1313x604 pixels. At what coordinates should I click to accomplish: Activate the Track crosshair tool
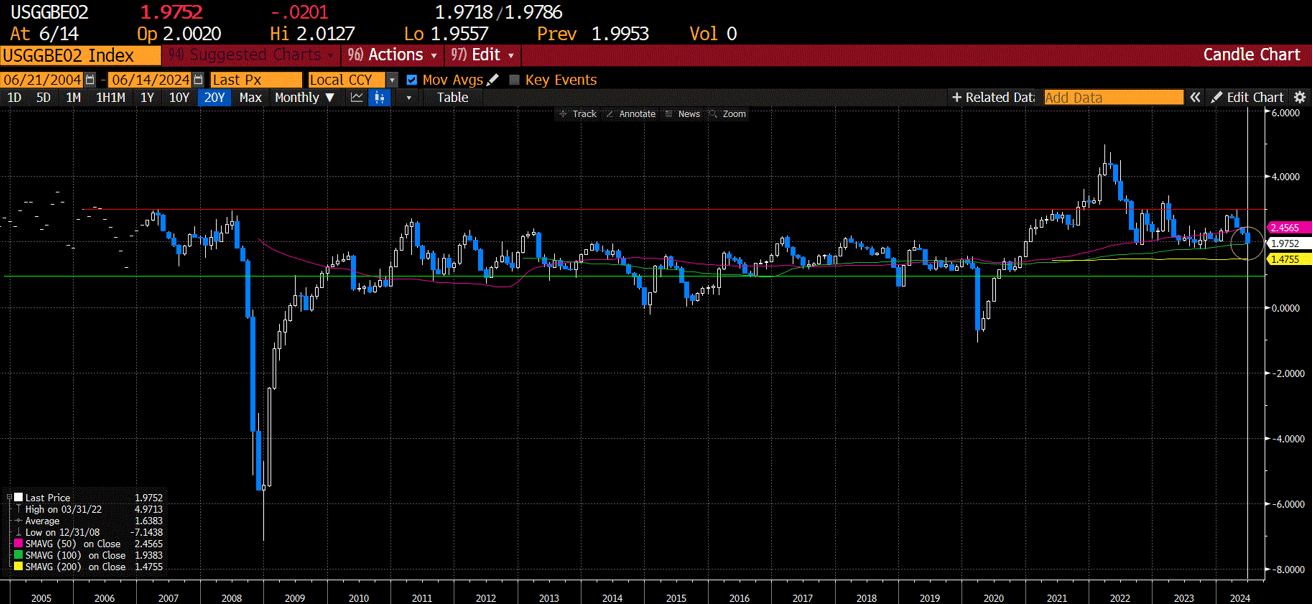[578, 113]
